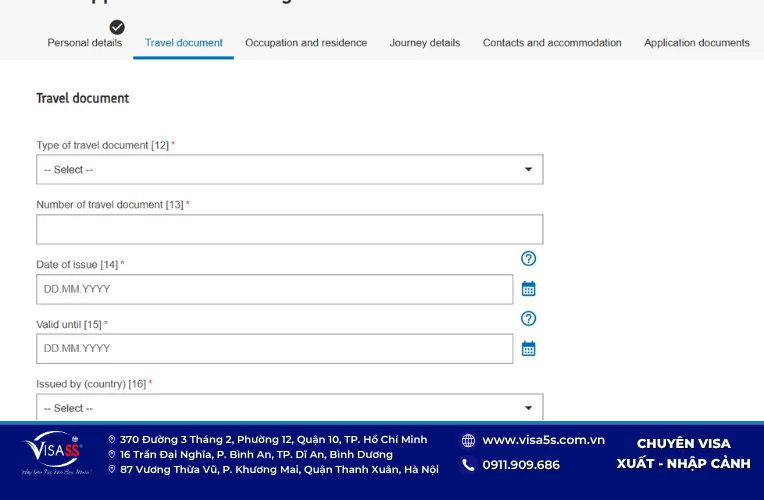Click the Bình Dương address line
The height and width of the screenshot is (500, 764).
(x=256, y=455)
